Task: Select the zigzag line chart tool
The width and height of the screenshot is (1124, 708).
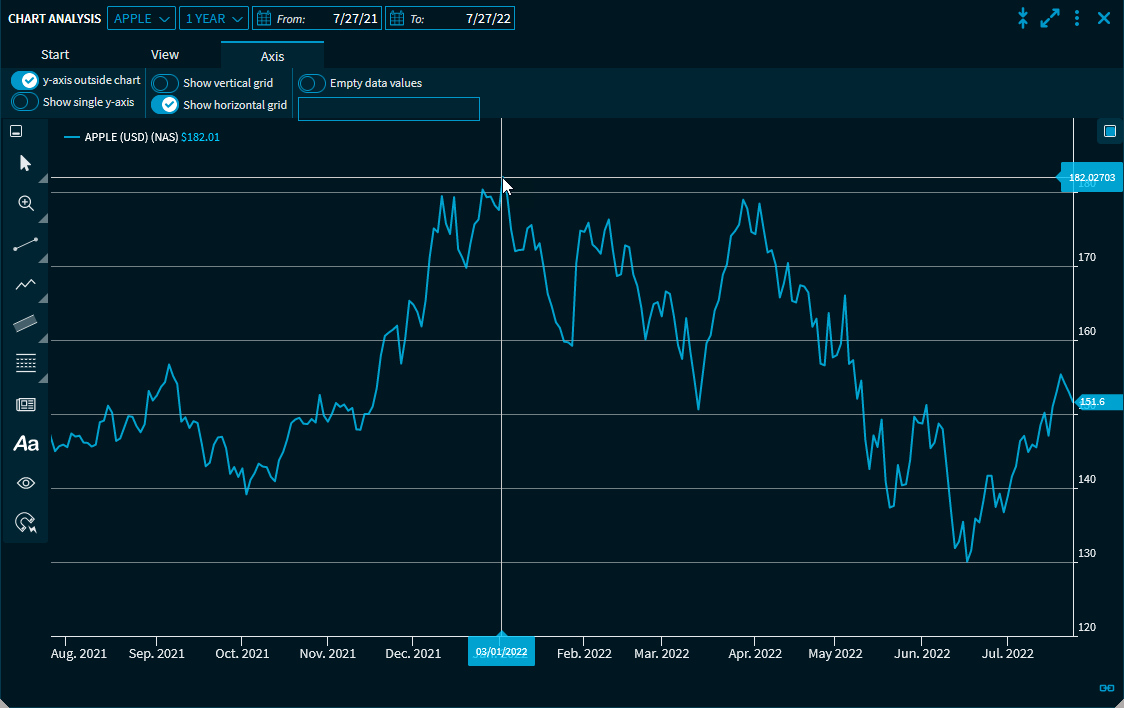Action: point(26,284)
